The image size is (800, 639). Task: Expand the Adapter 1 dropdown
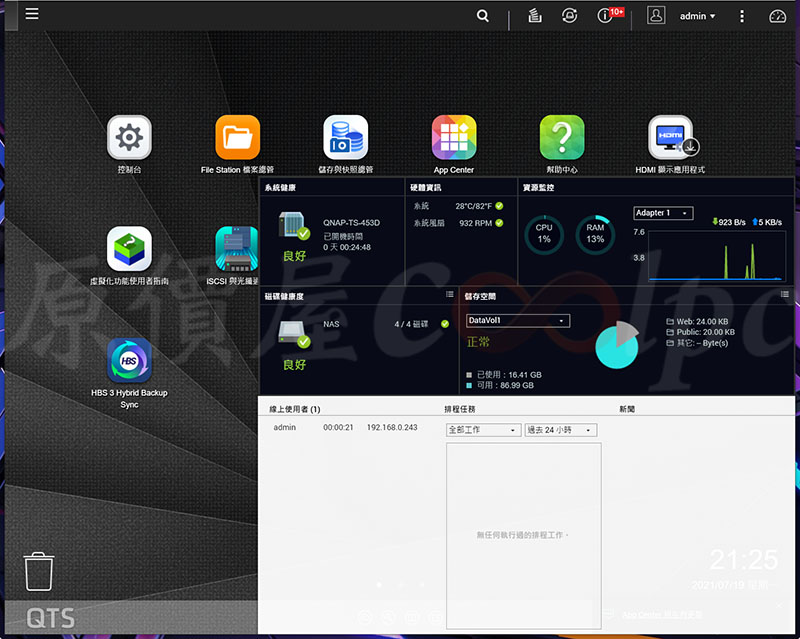pyautogui.click(x=663, y=213)
